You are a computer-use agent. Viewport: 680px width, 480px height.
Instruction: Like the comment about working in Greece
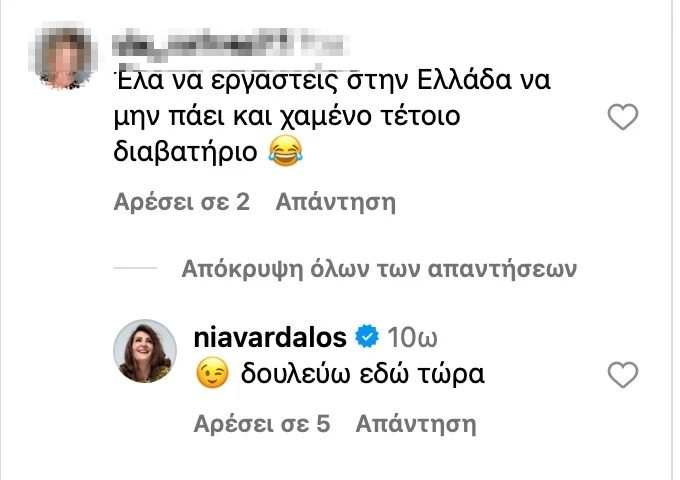(x=623, y=117)
